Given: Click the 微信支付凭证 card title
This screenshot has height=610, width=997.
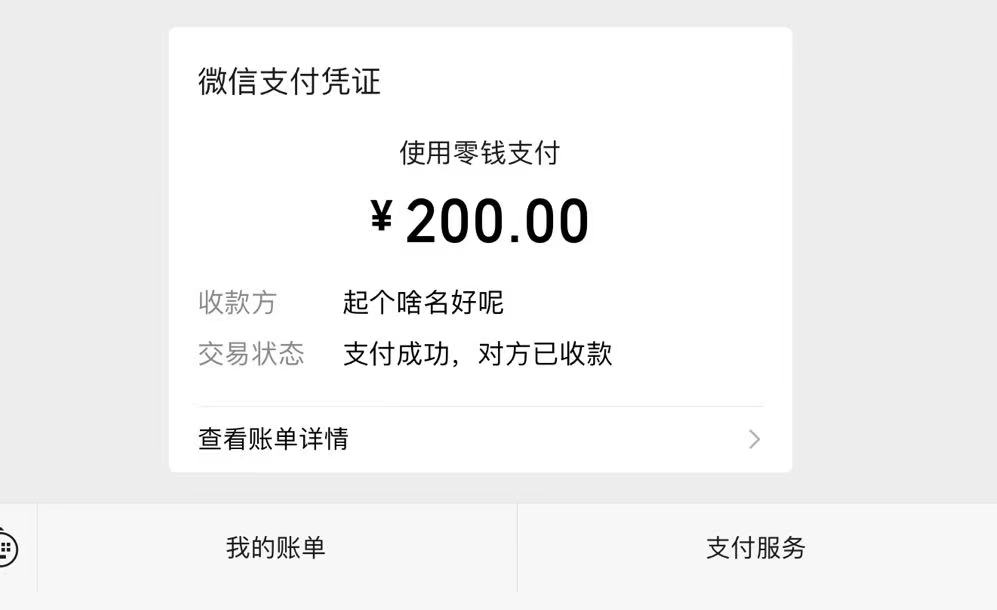Looking at the screenshot, I should tap(289, 81).
